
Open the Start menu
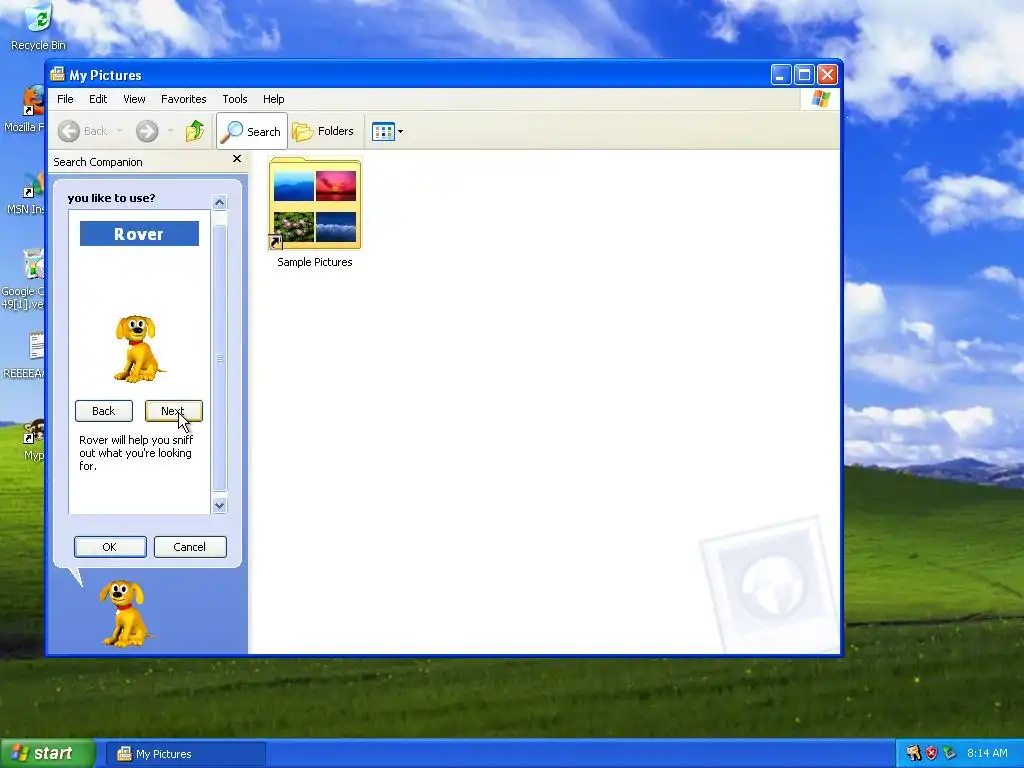[x=46, y=754]
